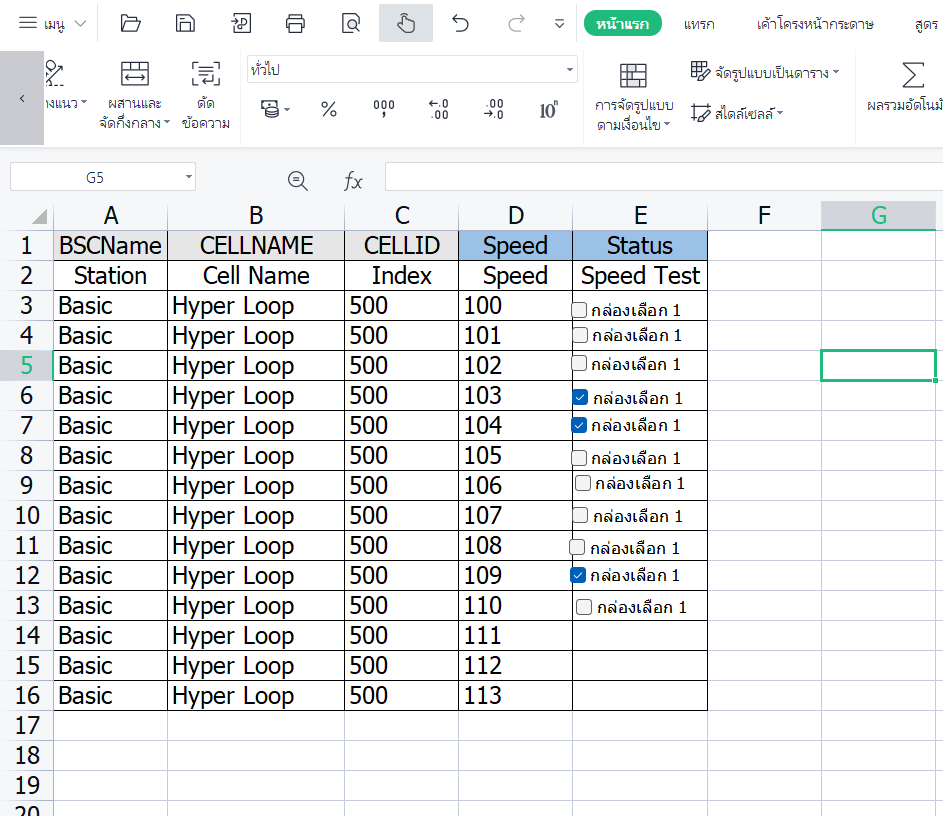The width and height of the screenshot is (943, 816).
Task: Switch to the แทรก (Insert) ribbon tab
Action: [699, 22]
